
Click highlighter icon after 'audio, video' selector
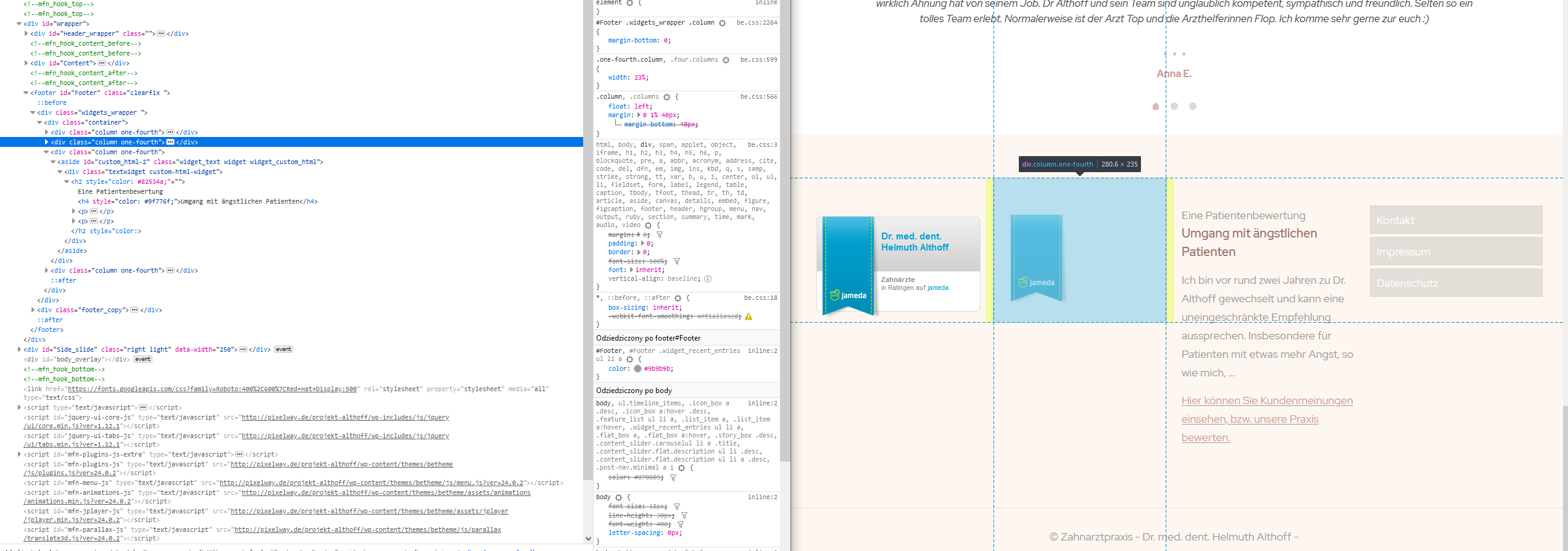click(x=648, y=225)
